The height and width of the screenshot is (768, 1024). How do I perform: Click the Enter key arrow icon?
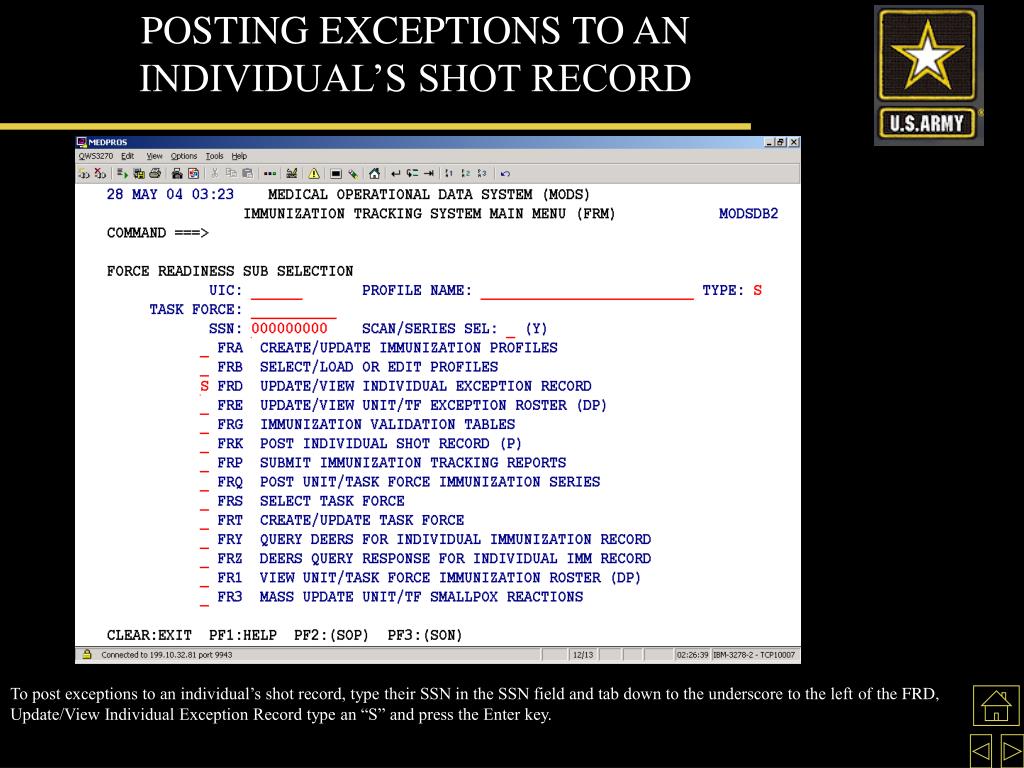pos(396,173)
